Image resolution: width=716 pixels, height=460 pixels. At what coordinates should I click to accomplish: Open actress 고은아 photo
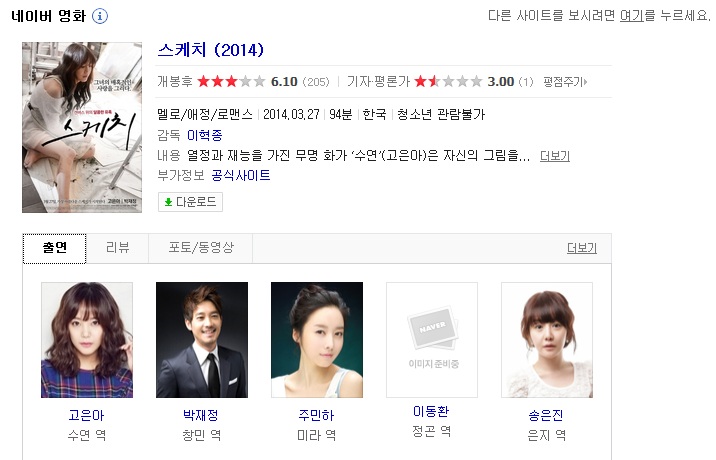tap(87, 340)
